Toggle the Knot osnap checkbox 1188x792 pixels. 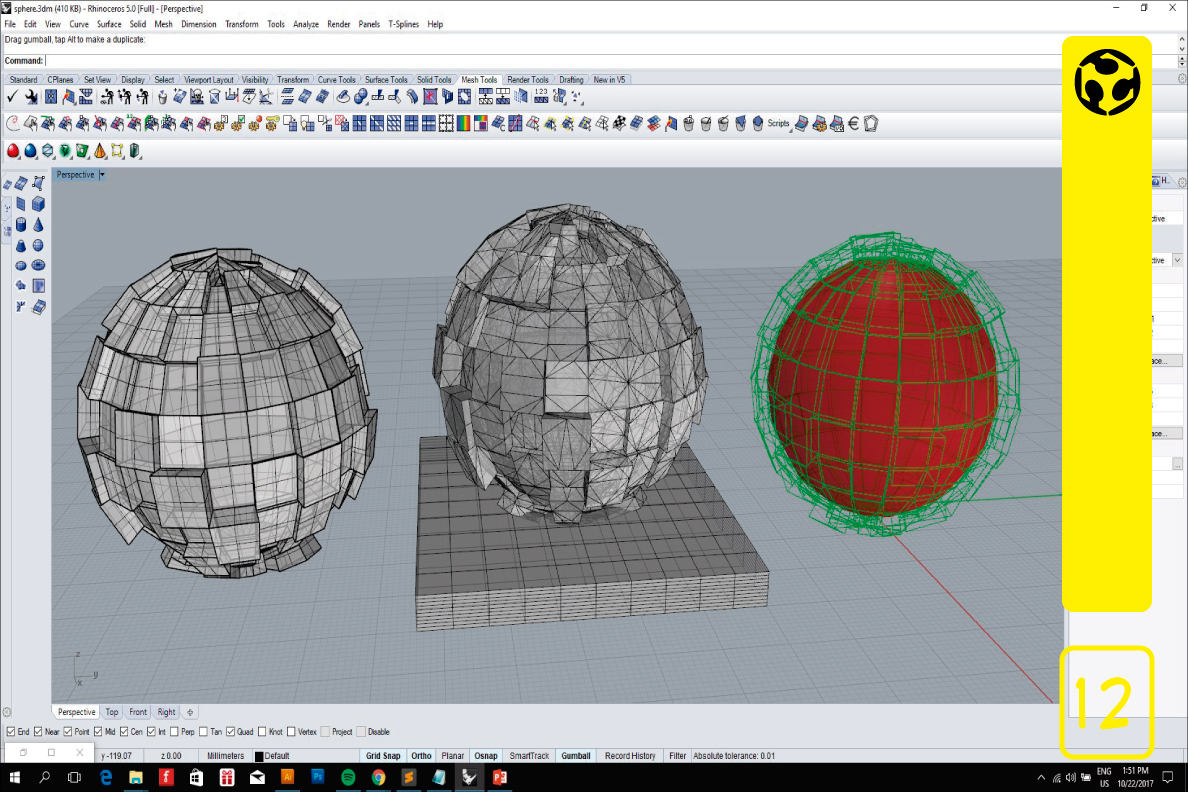pyautogui.click(x=262, y=732)
